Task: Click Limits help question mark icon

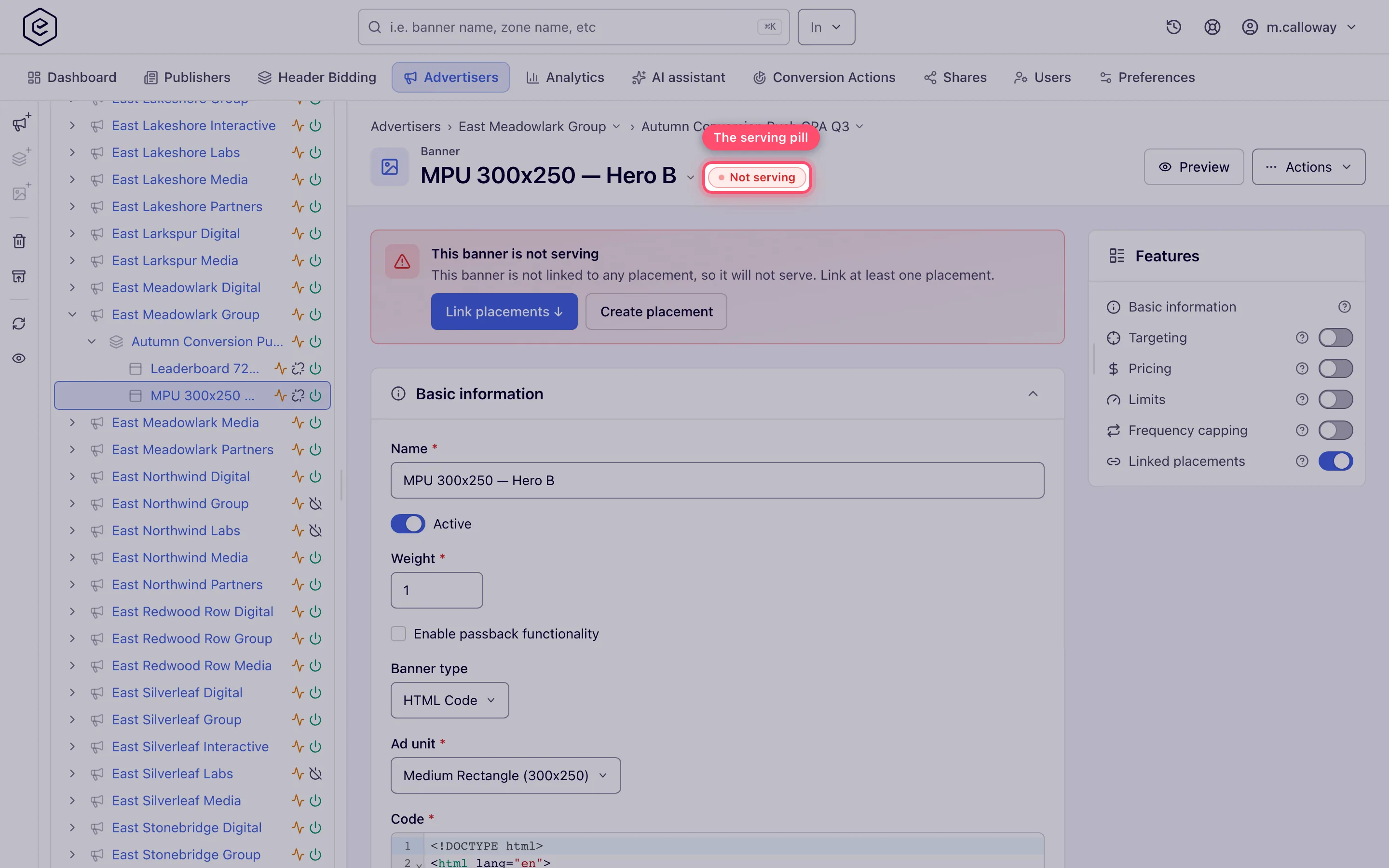Action: [x=1302, y=400]
